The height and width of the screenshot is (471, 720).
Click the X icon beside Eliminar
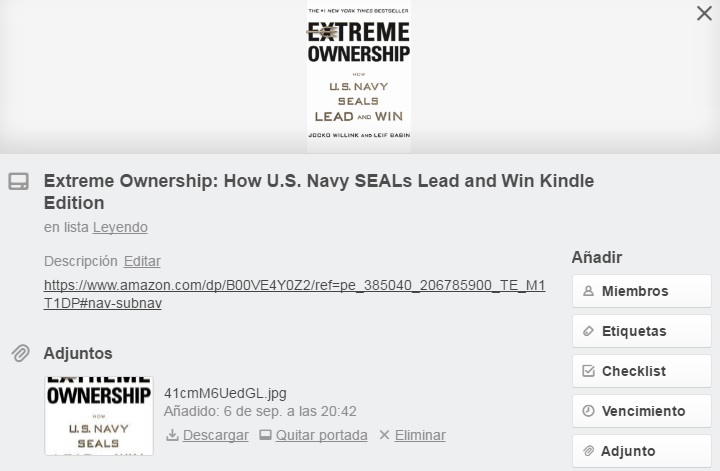tap(383, 435)
